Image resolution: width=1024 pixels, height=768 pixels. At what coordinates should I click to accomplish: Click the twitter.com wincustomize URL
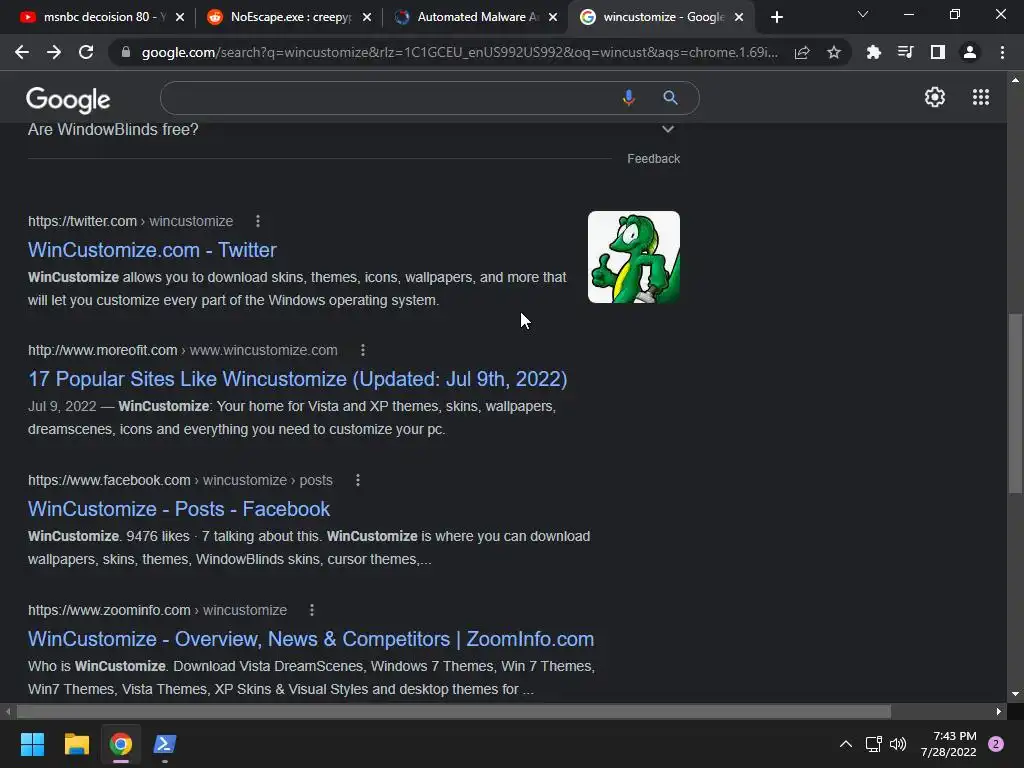point(131,221)
